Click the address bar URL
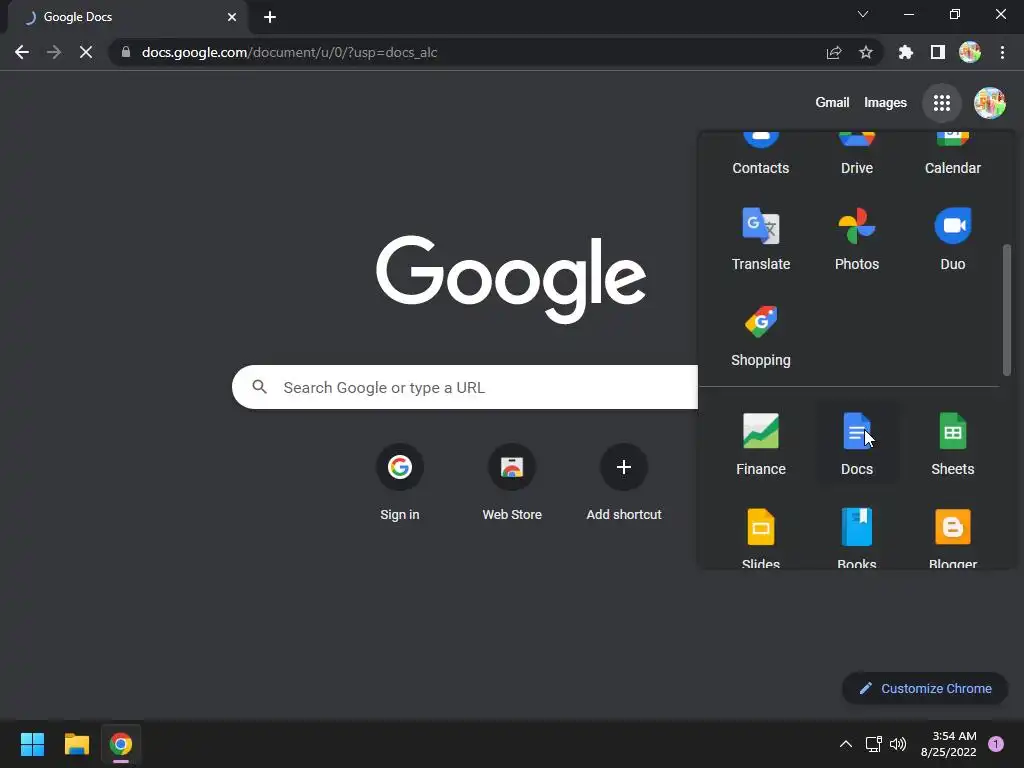The height and width of the screenshot is (768, 1024). pyautogui.click(x=289, y=52)
